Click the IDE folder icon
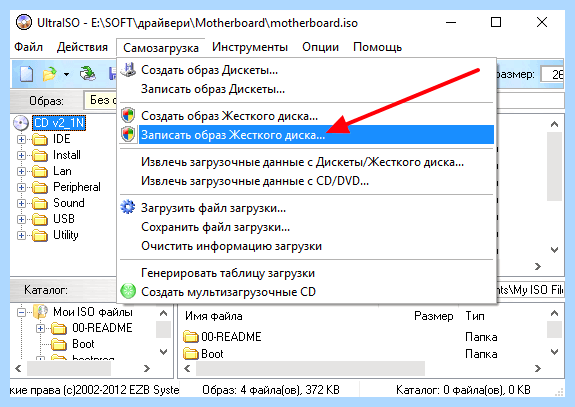 pyautogui.click(x=40, y=139)
